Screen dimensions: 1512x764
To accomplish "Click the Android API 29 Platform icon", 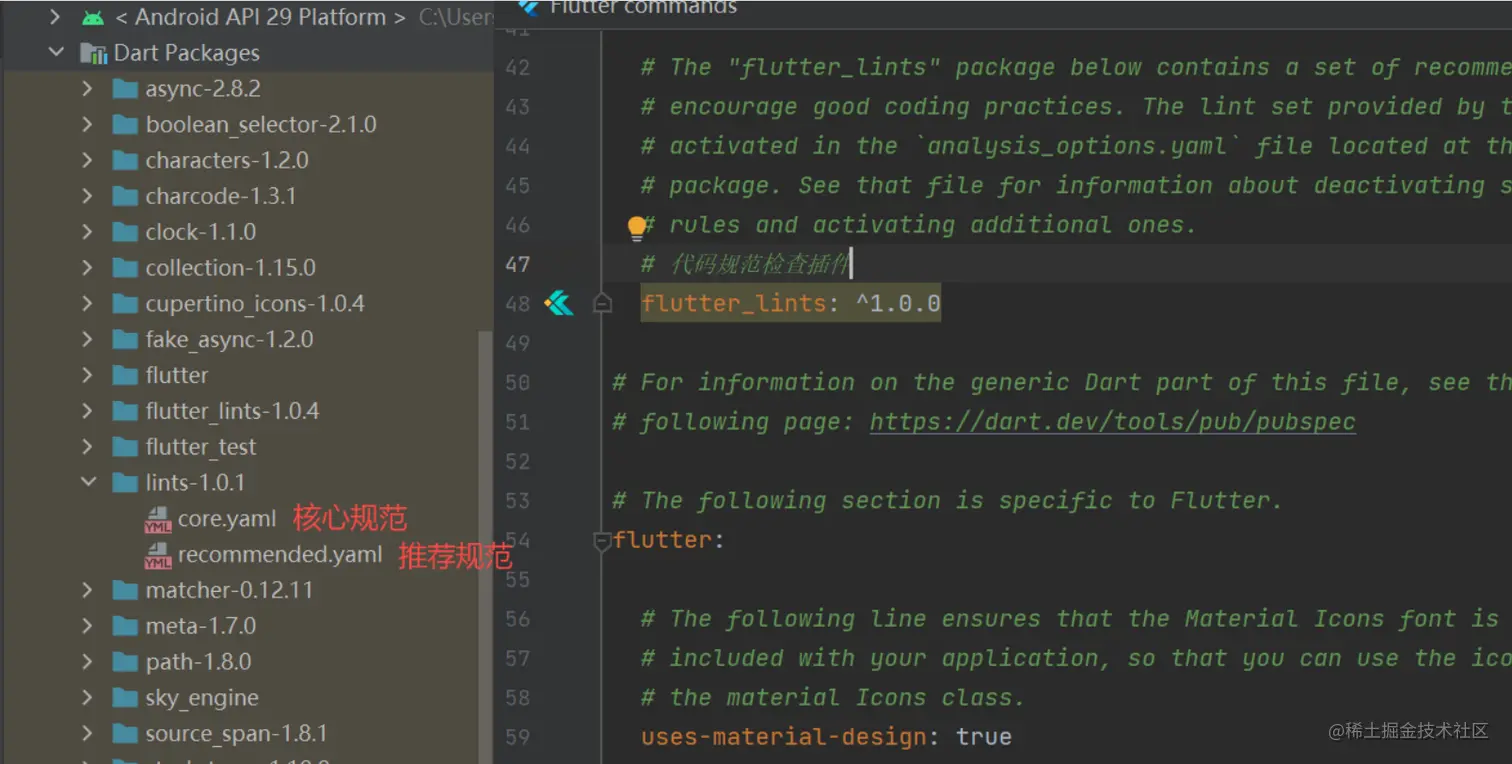I will click(x=93, y=17).
